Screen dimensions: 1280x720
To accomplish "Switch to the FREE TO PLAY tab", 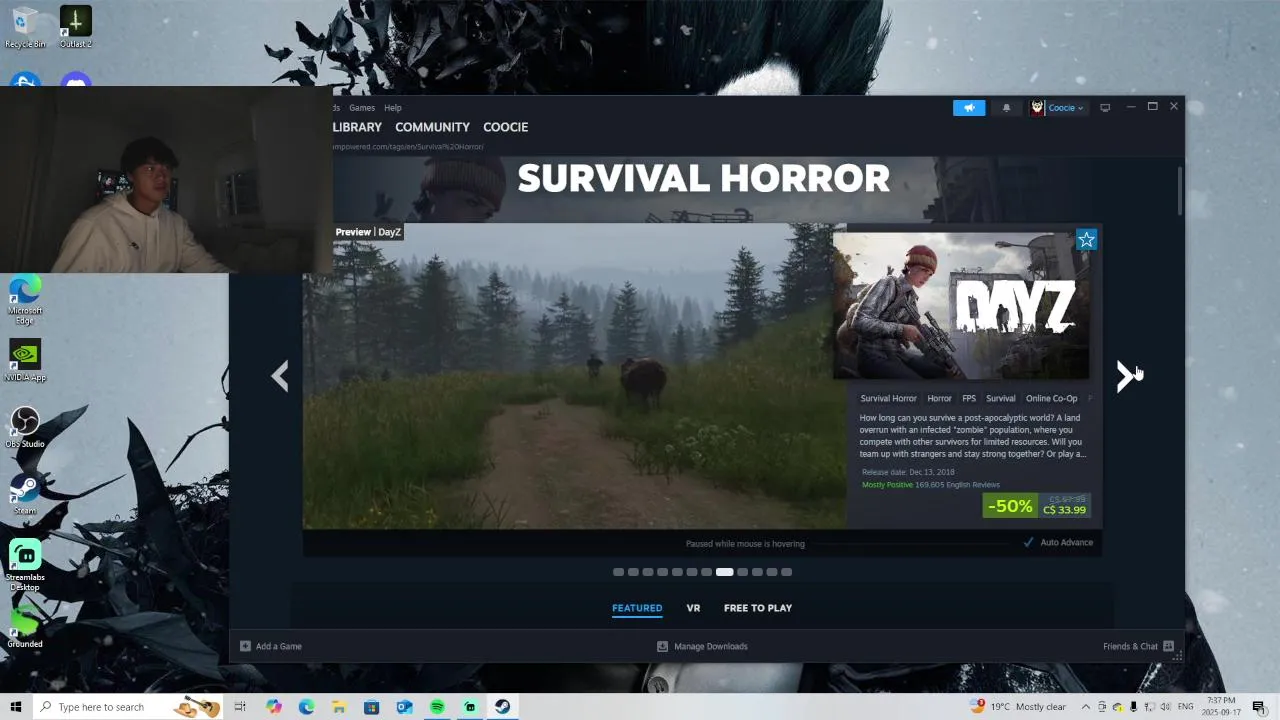I will (758, 608).
